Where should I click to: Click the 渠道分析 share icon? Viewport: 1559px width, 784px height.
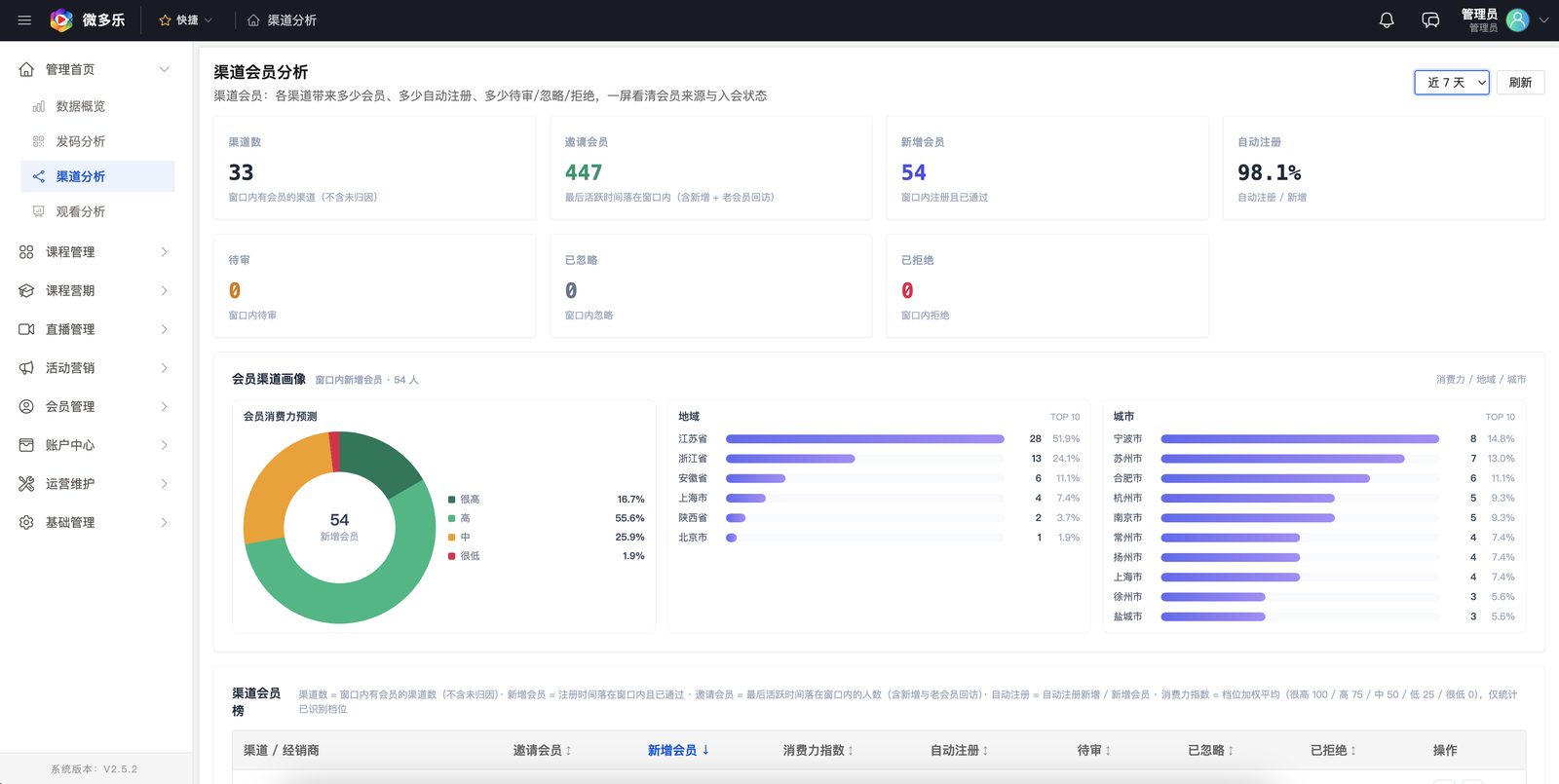(x=39, y=176)
